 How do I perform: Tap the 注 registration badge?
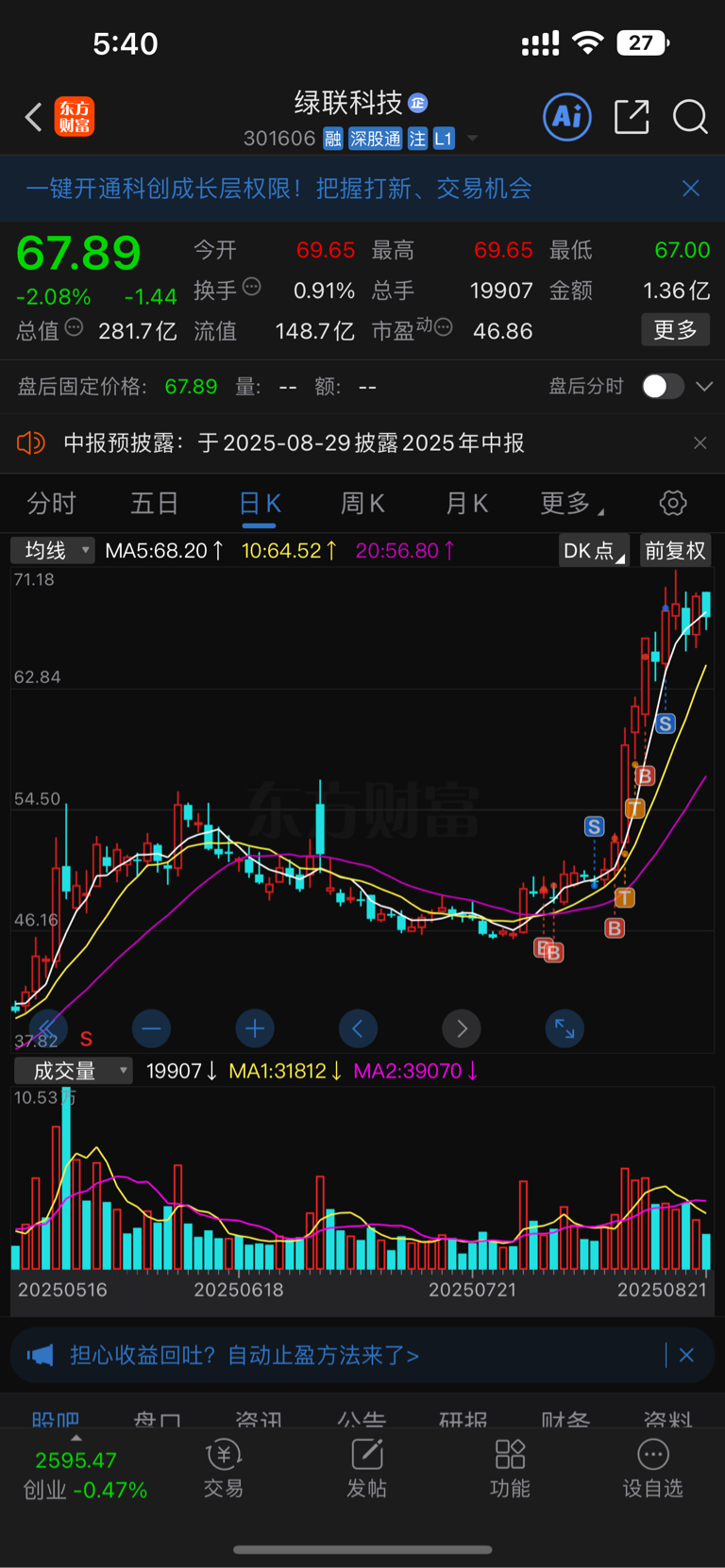click(x=417, y=139)
